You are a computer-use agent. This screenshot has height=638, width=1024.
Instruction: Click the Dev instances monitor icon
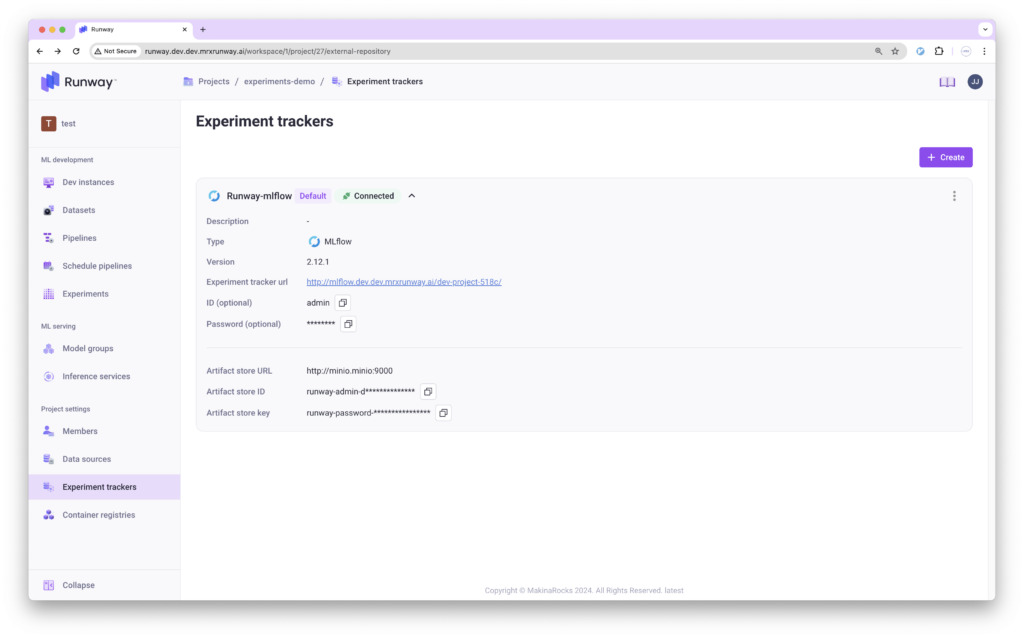pyautogui.click(x=48, y=182)
